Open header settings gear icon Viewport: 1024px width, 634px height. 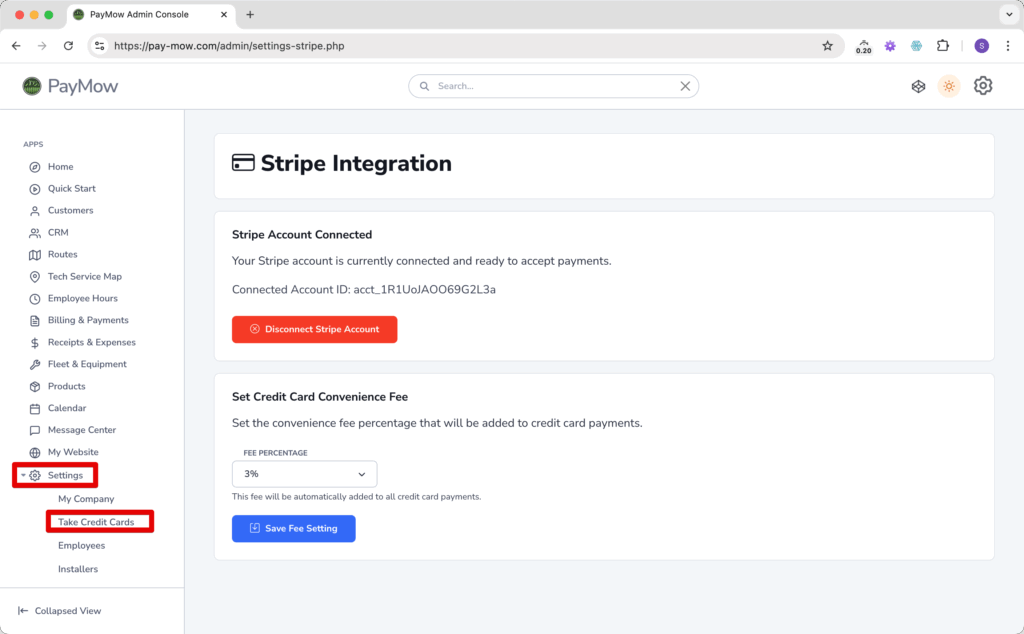983,86
